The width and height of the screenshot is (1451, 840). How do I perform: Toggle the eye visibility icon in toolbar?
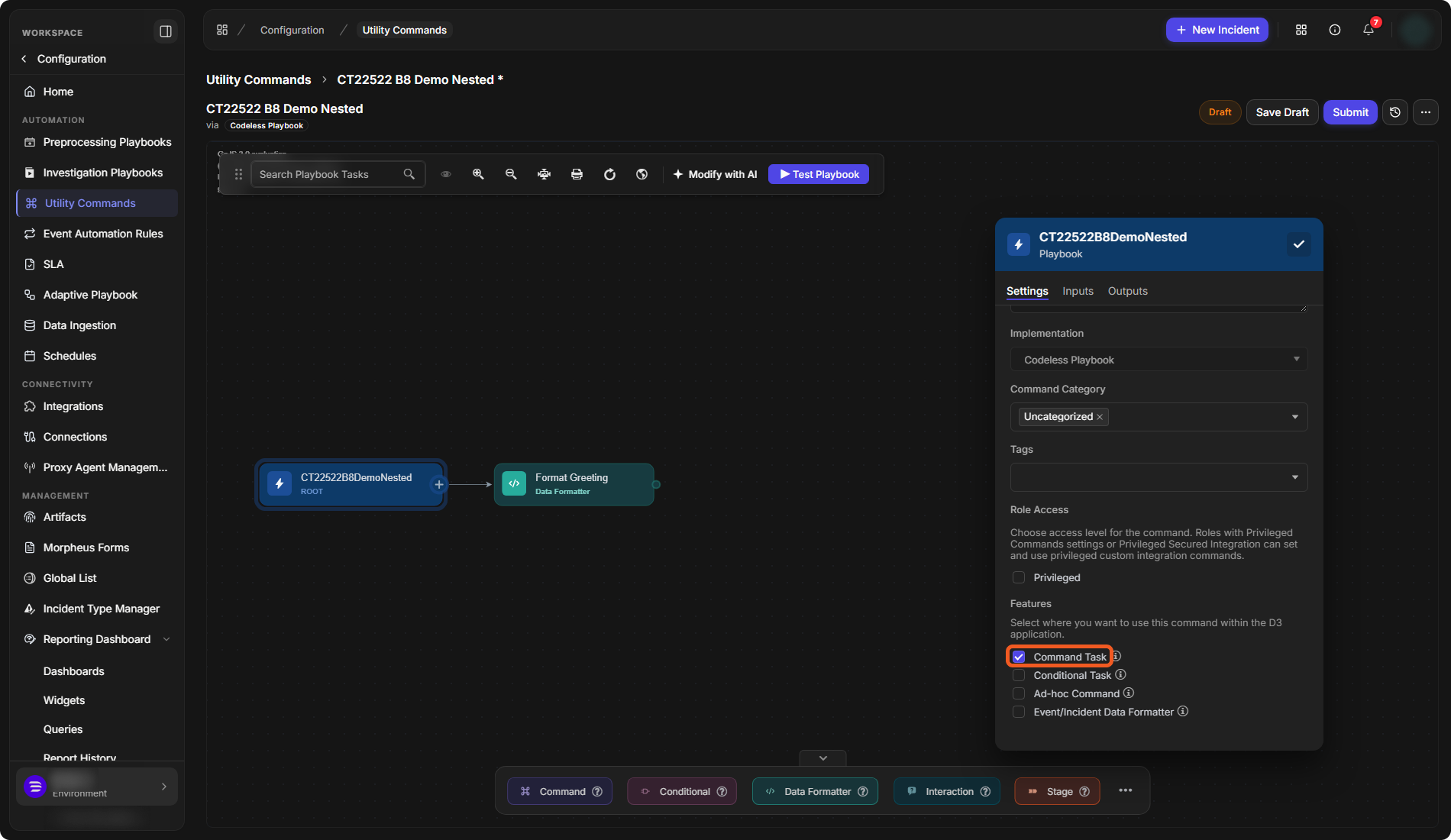click(446, 174)
